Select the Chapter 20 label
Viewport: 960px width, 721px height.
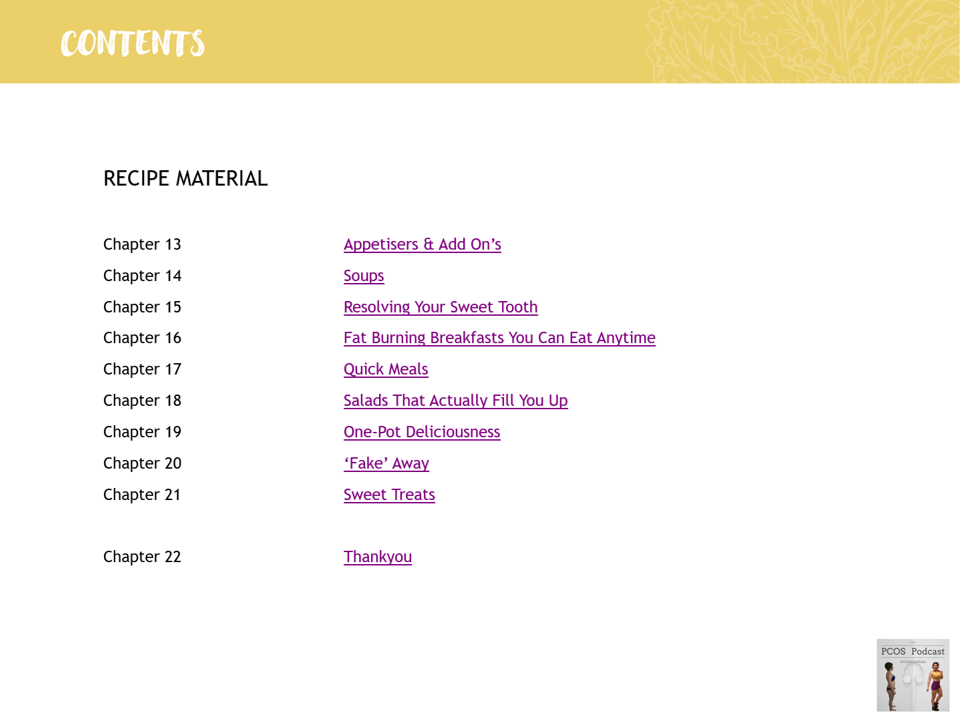point(142,463)
